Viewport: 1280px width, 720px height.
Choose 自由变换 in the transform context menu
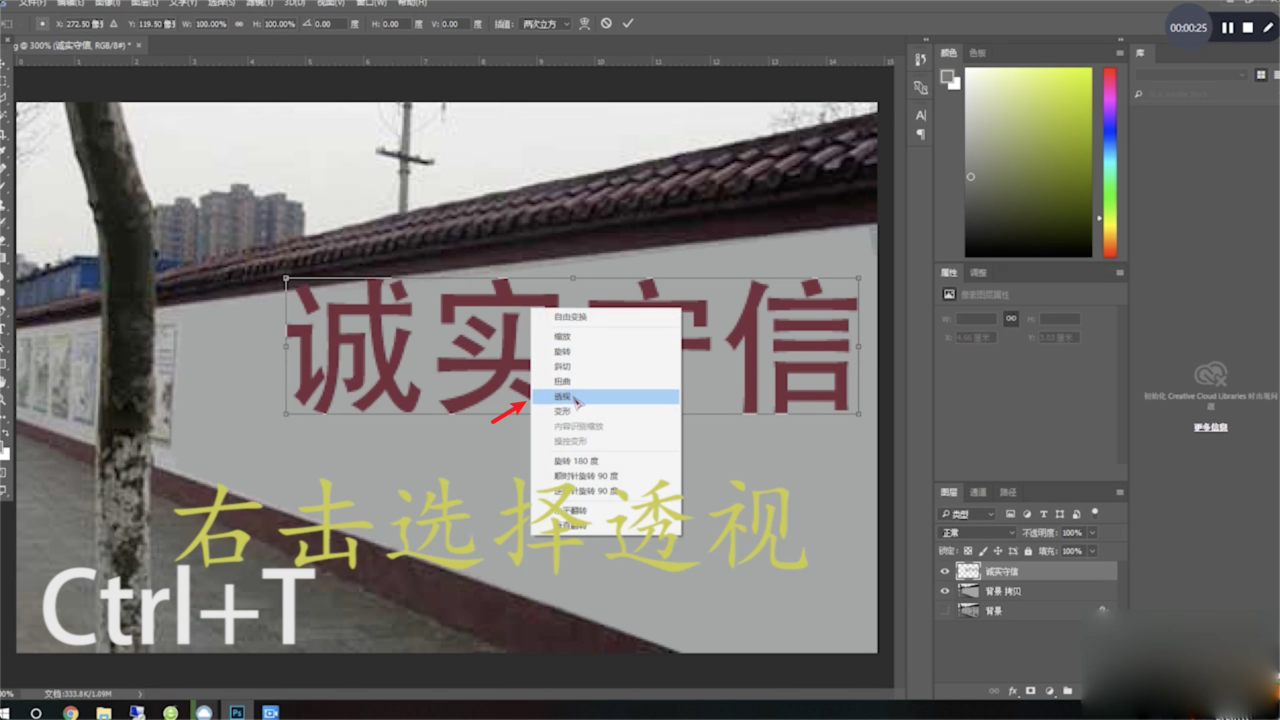tap(605, 317)
